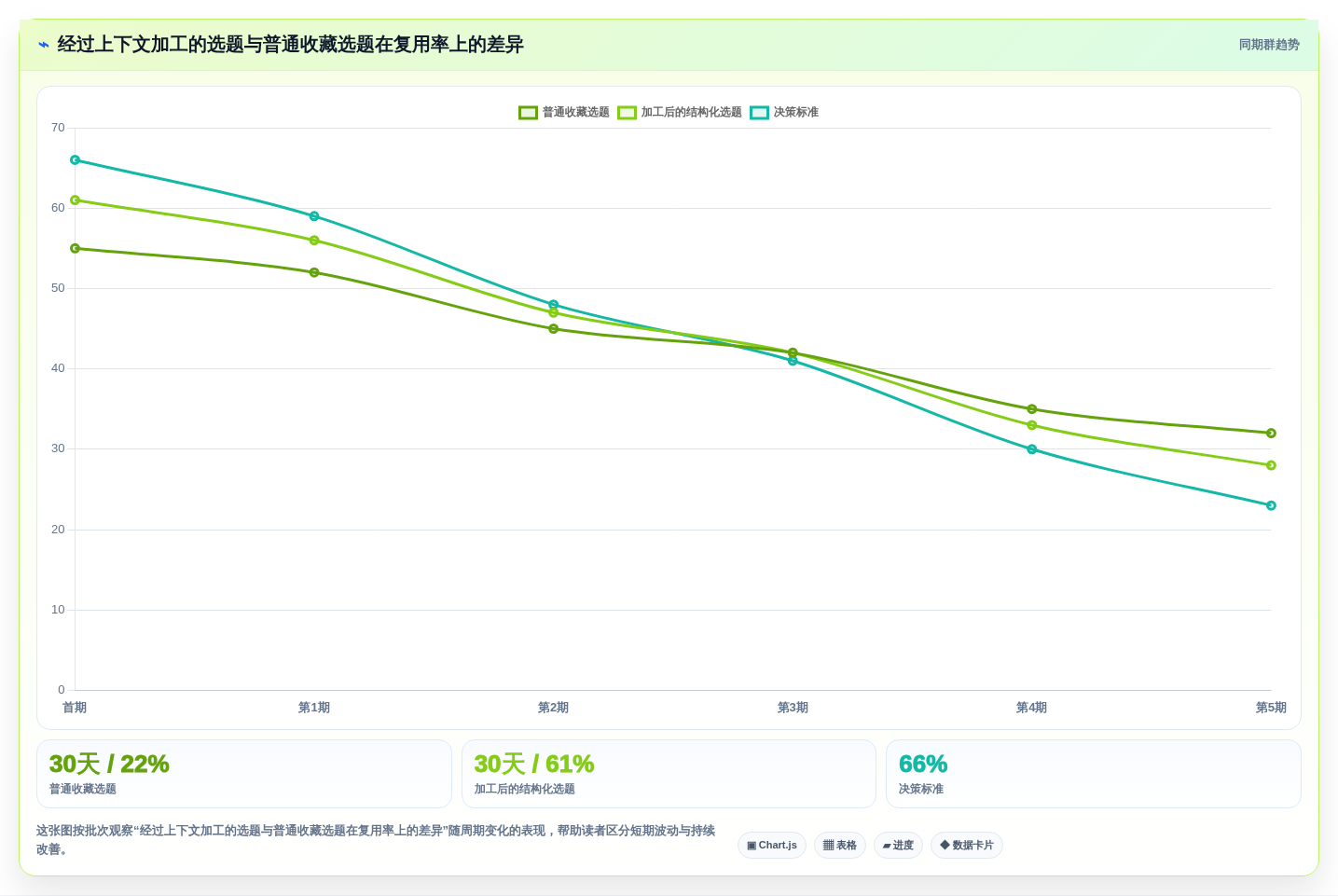Click the 同期群趋势 label in header
This screenshot has height=896, width=1338.
tap(1269, 45)
